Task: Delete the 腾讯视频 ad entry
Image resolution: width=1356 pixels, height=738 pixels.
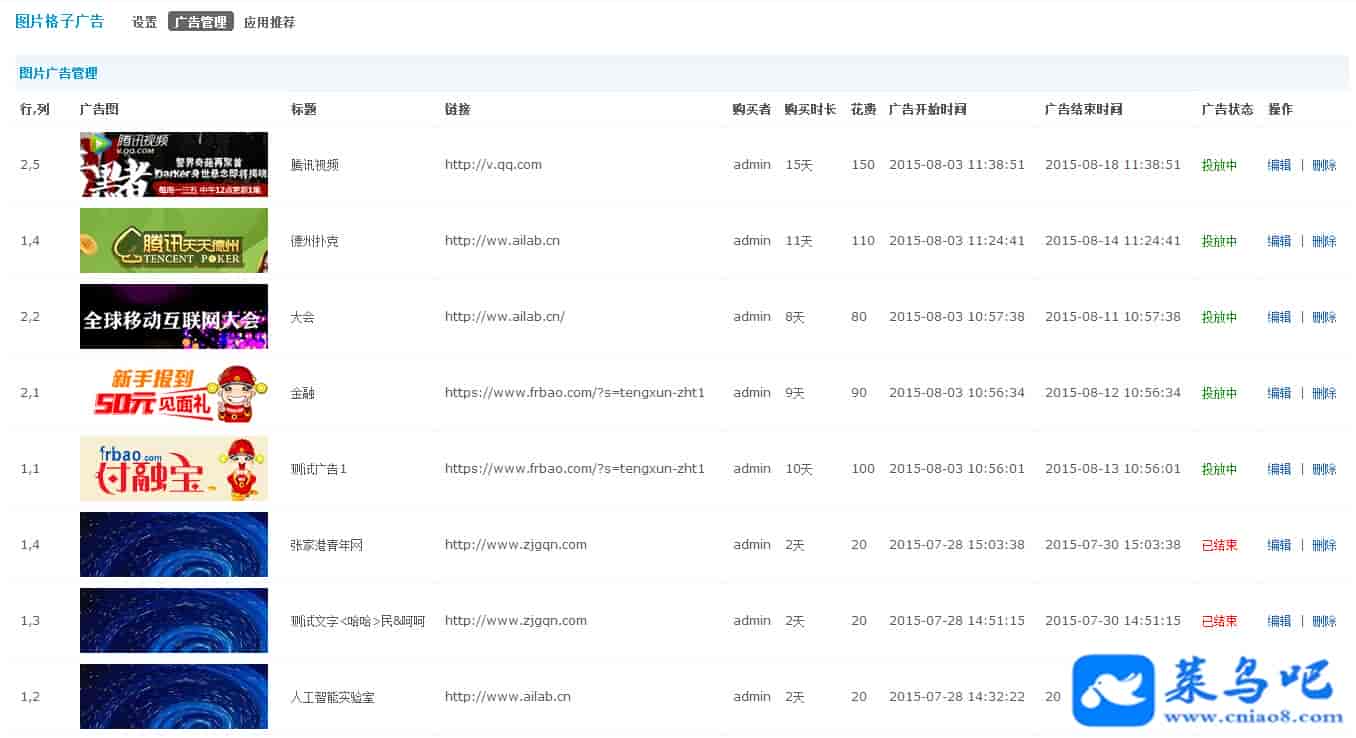Action: point(1323,165)
